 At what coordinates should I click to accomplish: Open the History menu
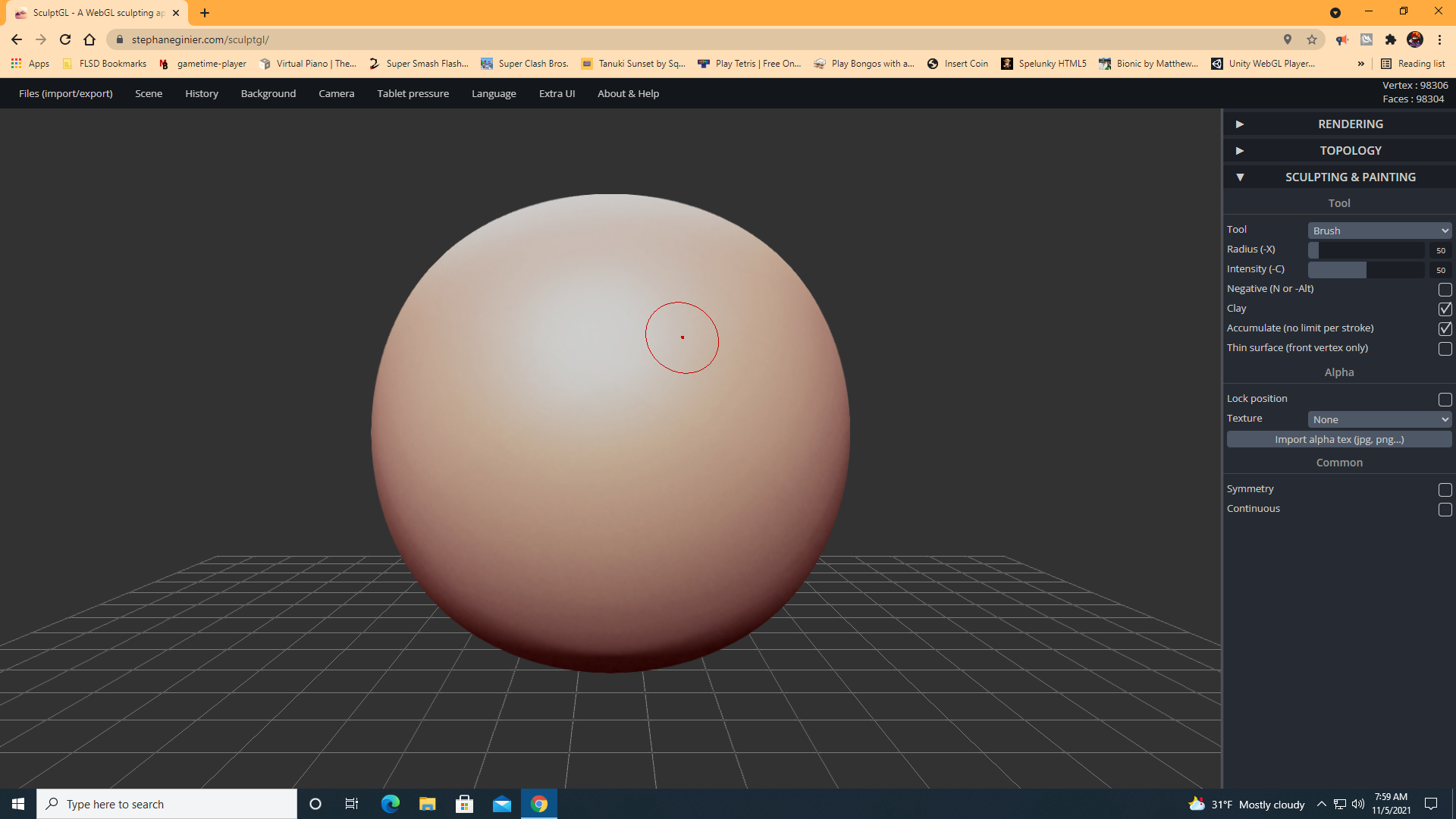point(202,93)
